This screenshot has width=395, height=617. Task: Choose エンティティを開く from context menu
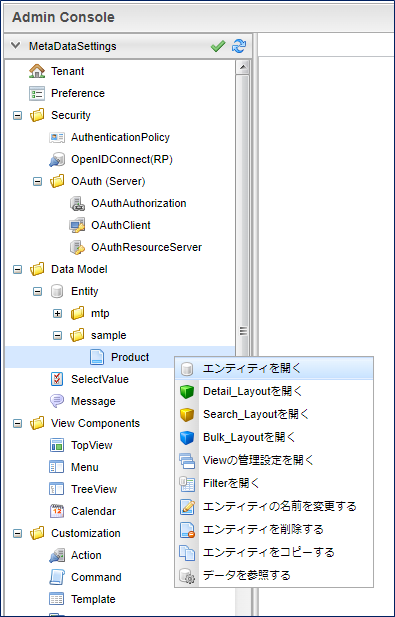point(274,369)
